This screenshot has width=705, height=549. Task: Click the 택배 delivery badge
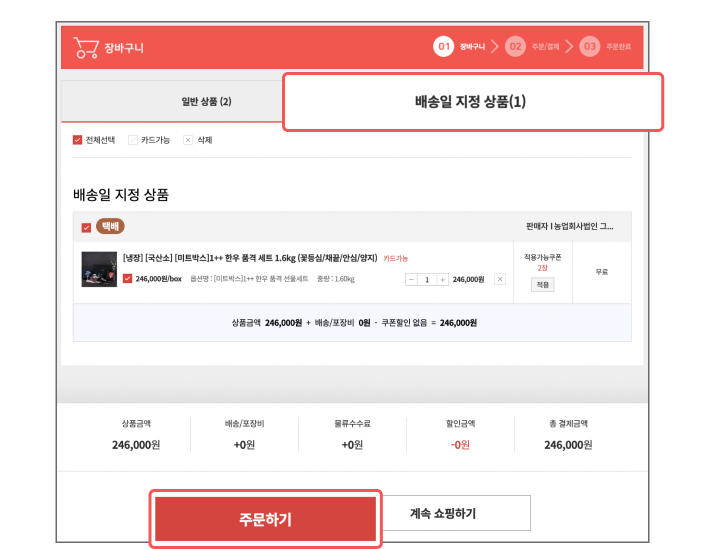point(110,226)
